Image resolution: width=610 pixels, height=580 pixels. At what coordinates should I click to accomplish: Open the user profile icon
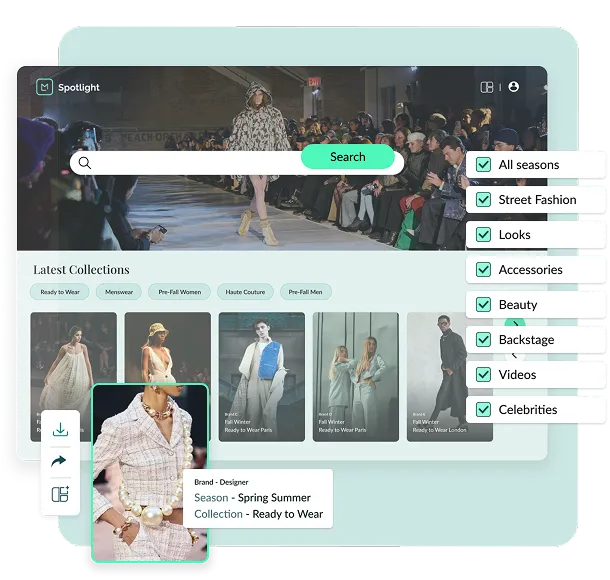click(x=514, y=87)
